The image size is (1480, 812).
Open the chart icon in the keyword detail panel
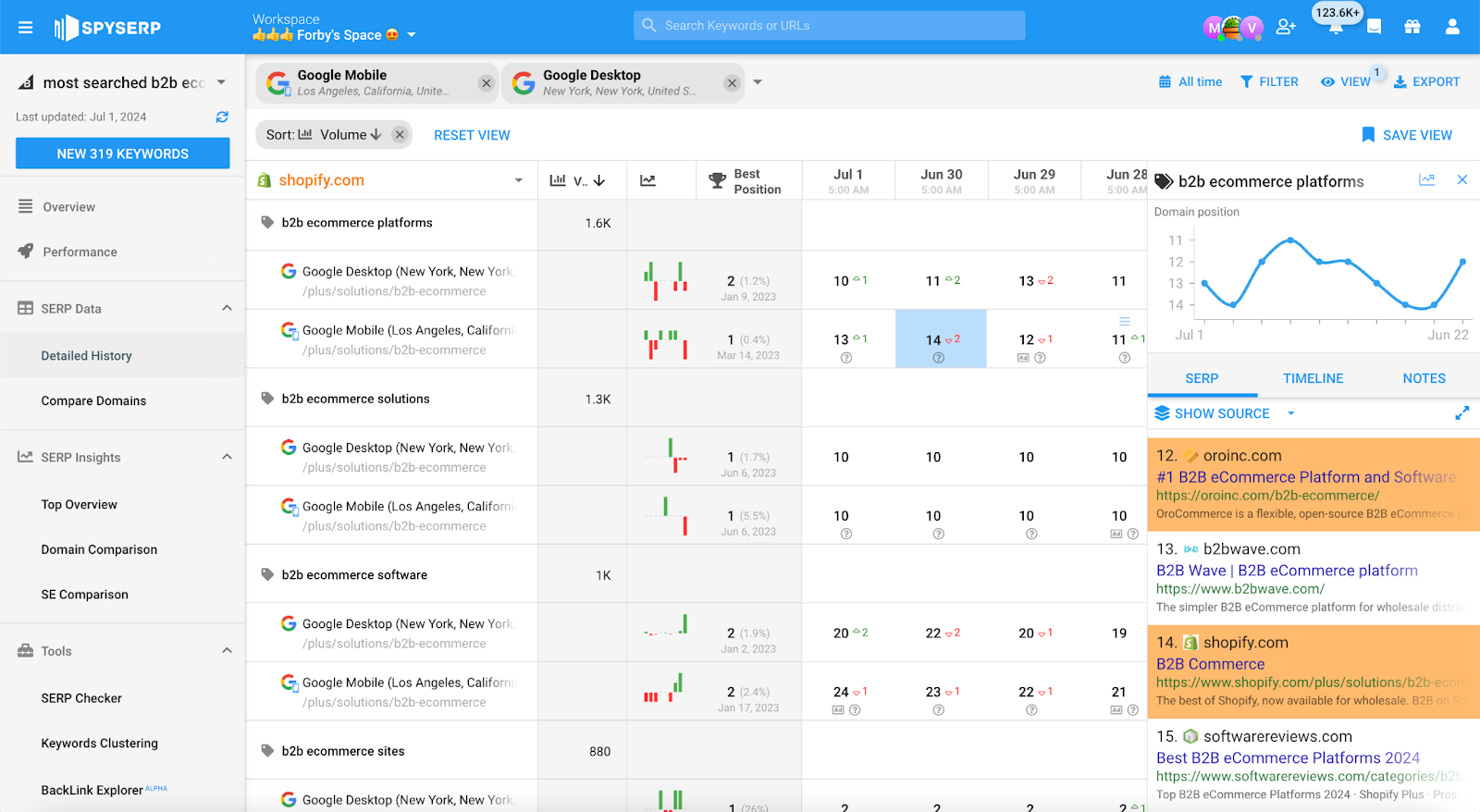tap(1427, 180)
